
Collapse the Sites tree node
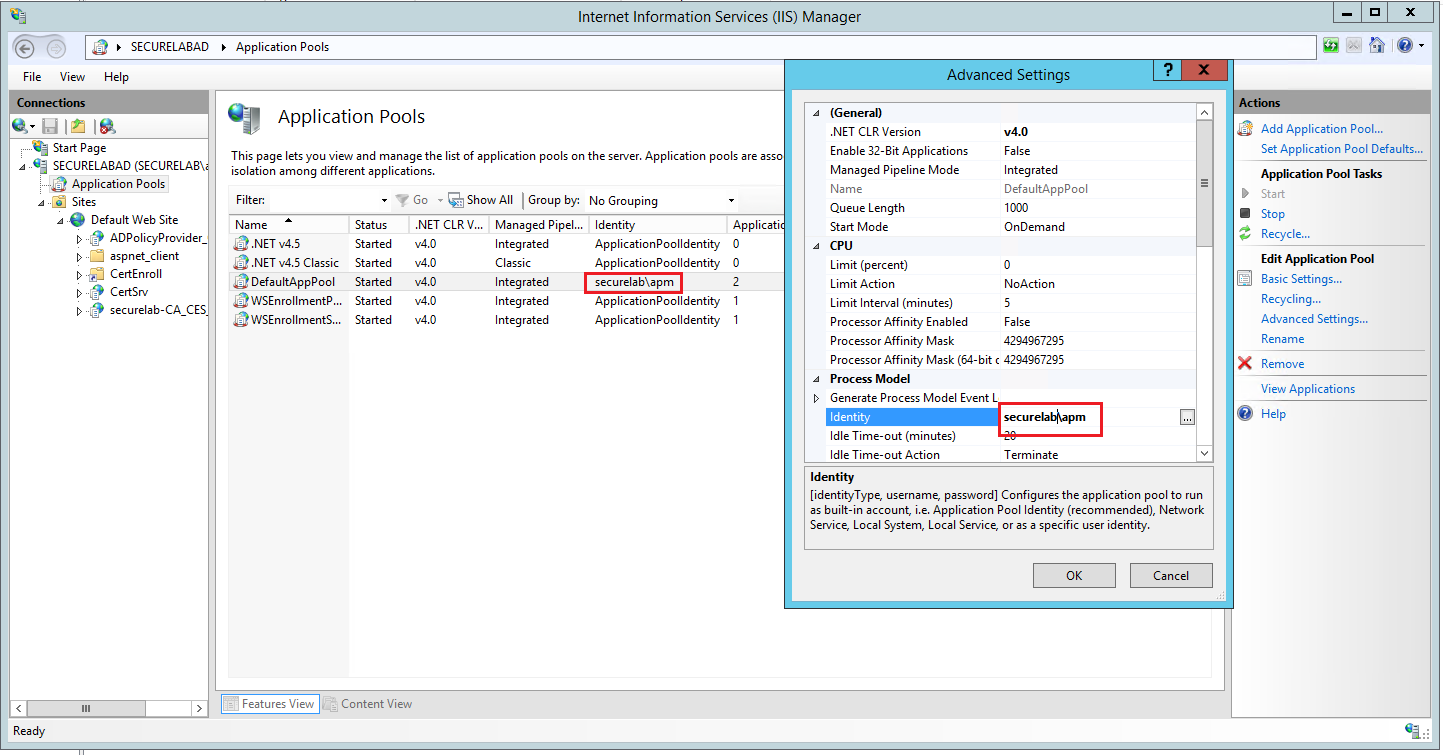(x=42, y=202)
